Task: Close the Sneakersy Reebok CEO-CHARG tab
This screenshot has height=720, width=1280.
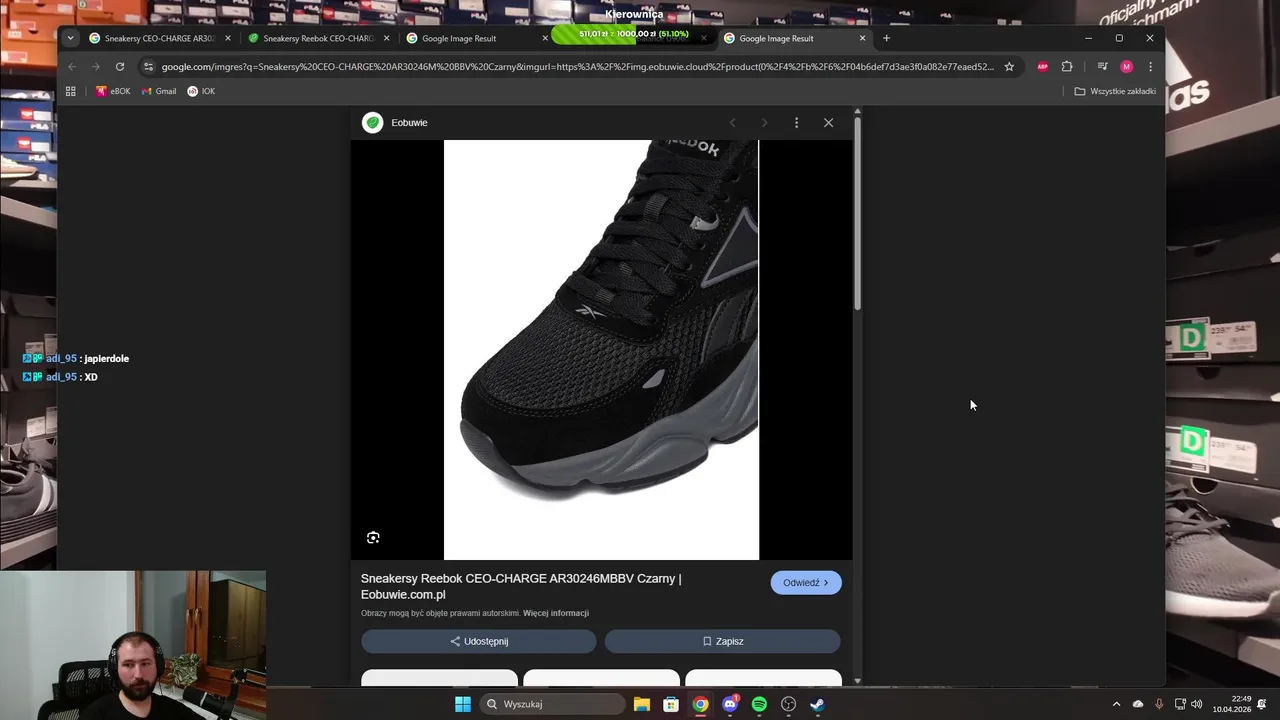Action: pos(386,38)
